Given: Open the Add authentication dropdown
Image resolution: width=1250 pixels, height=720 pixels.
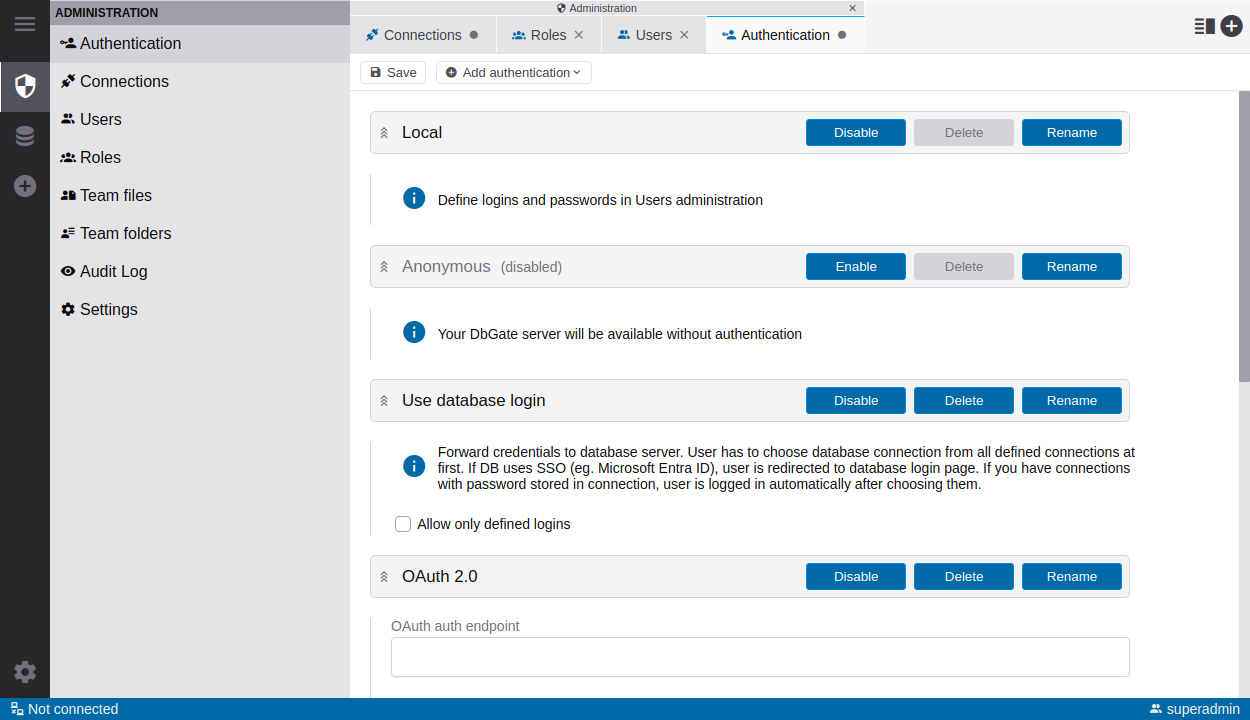Looking at the screenshot, I should pos(514,73).
